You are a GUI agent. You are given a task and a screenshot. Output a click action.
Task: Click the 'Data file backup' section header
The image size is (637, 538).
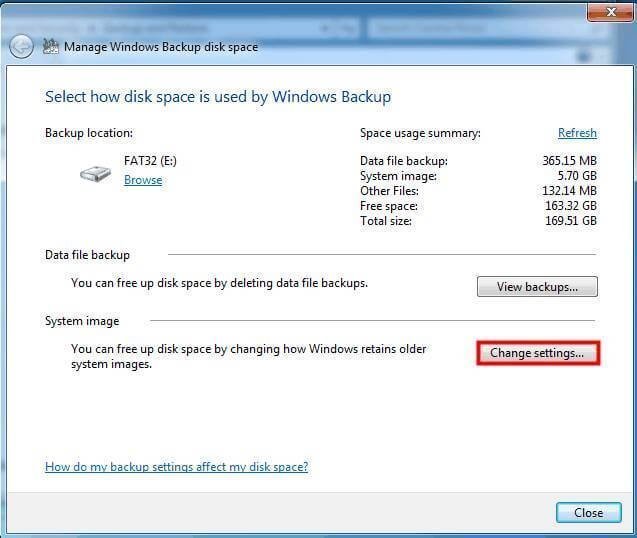point(87,255)
